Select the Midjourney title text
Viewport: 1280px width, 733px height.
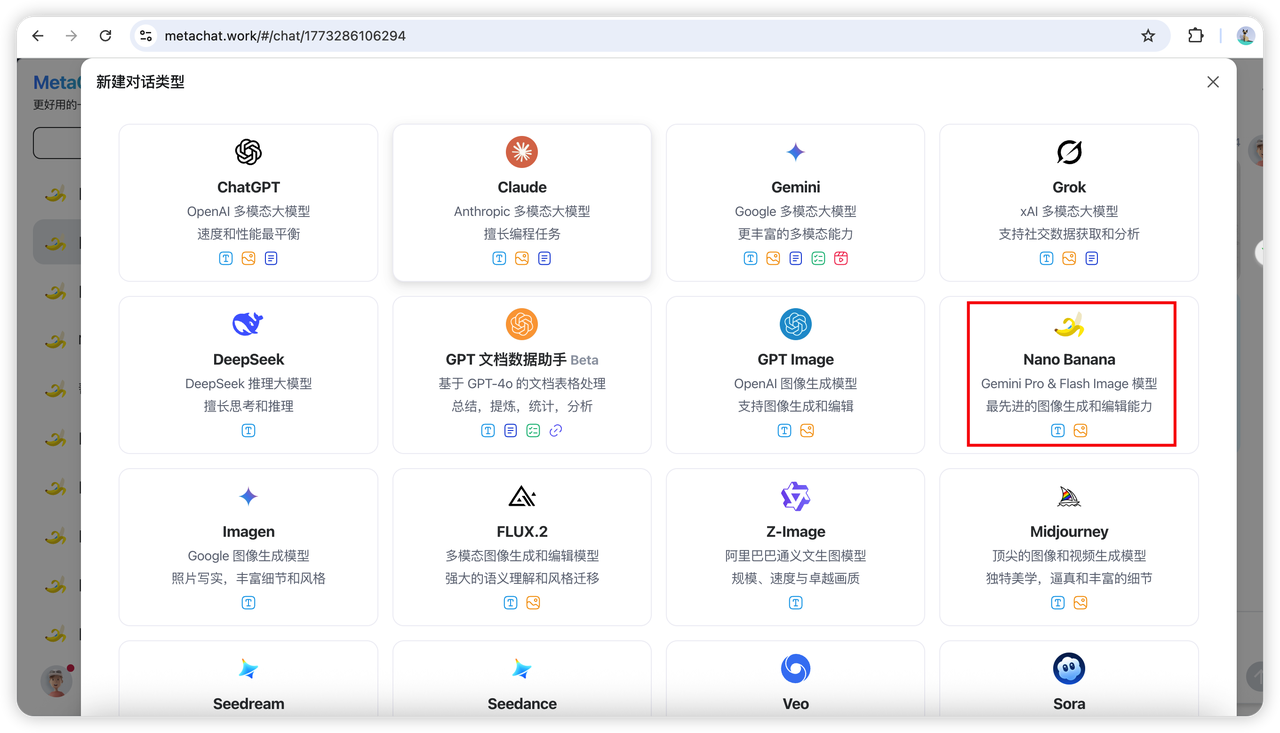tap(1069, 531)
